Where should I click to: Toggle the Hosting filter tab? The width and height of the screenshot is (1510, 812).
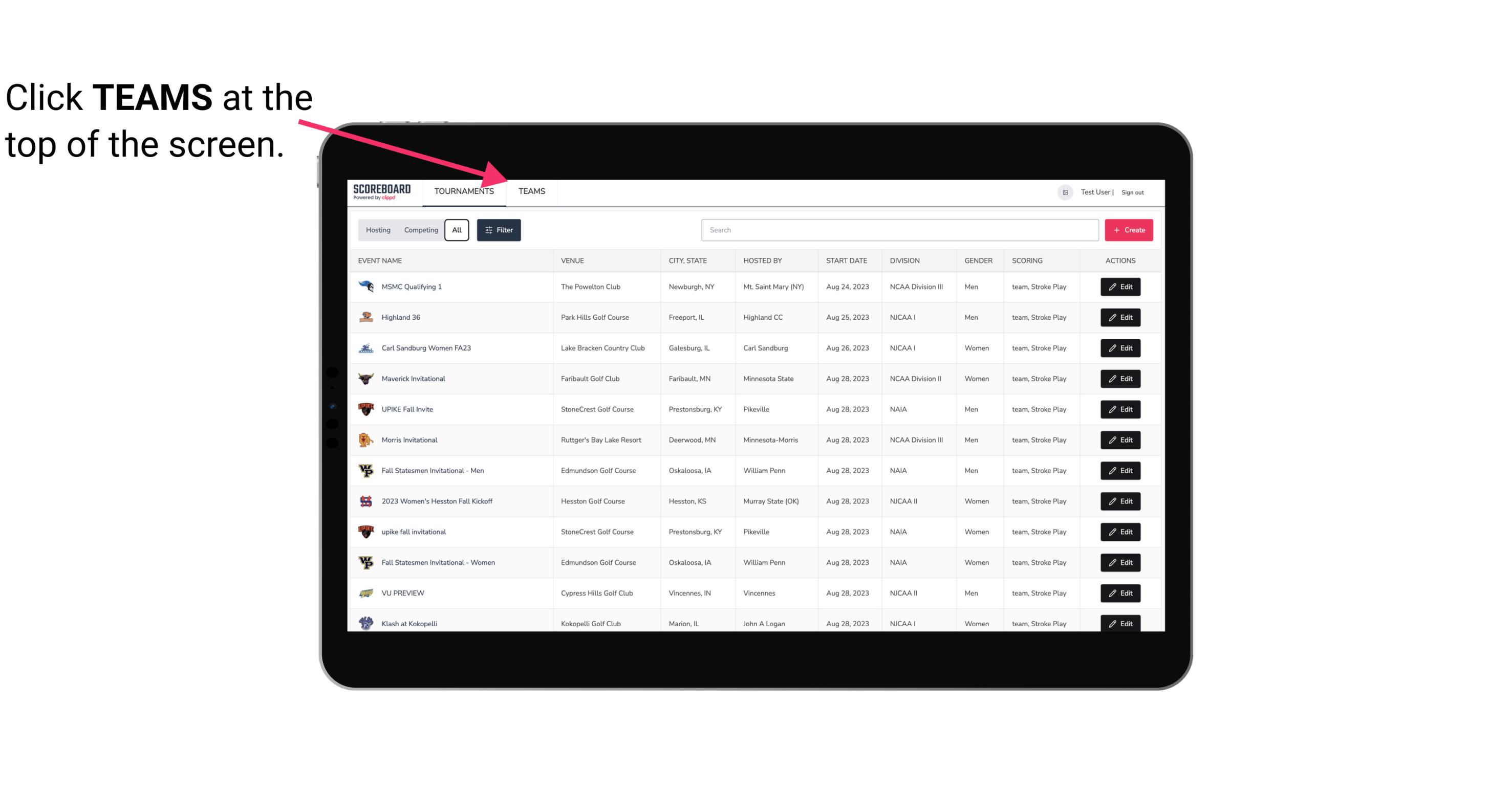point(378,230)
